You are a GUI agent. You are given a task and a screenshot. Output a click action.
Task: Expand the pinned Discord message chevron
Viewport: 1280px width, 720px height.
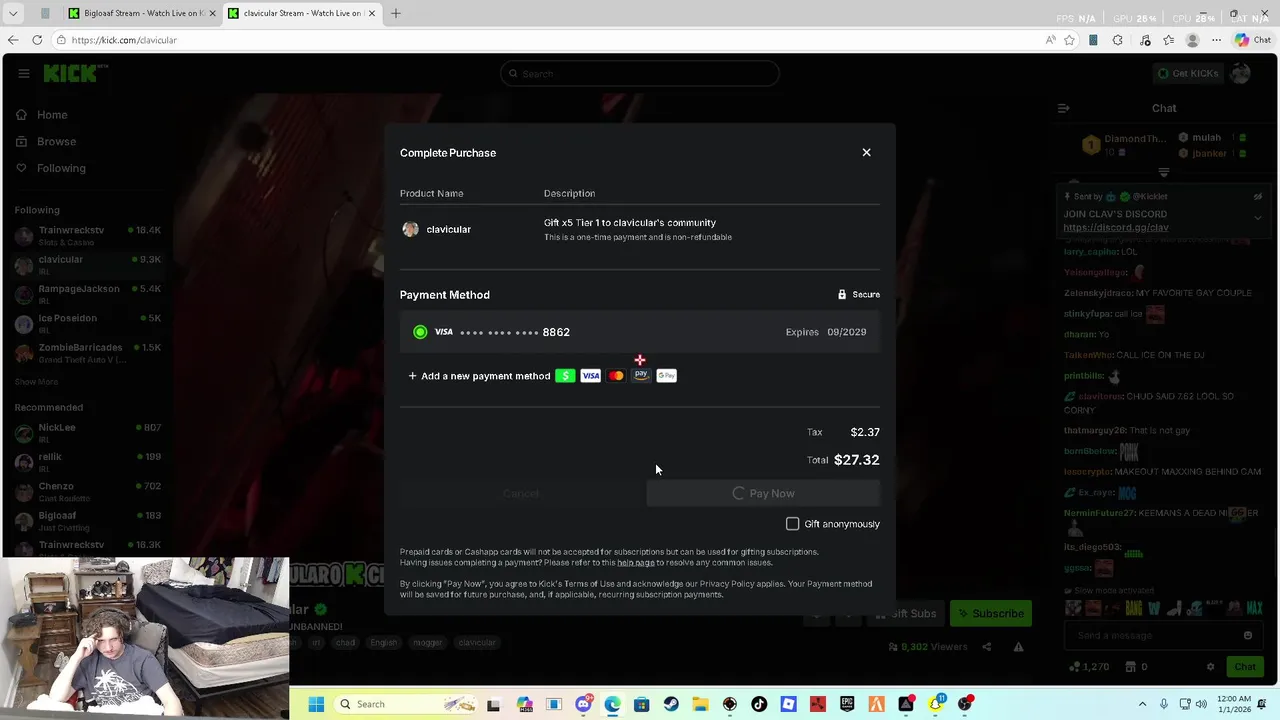[1258, 217]
